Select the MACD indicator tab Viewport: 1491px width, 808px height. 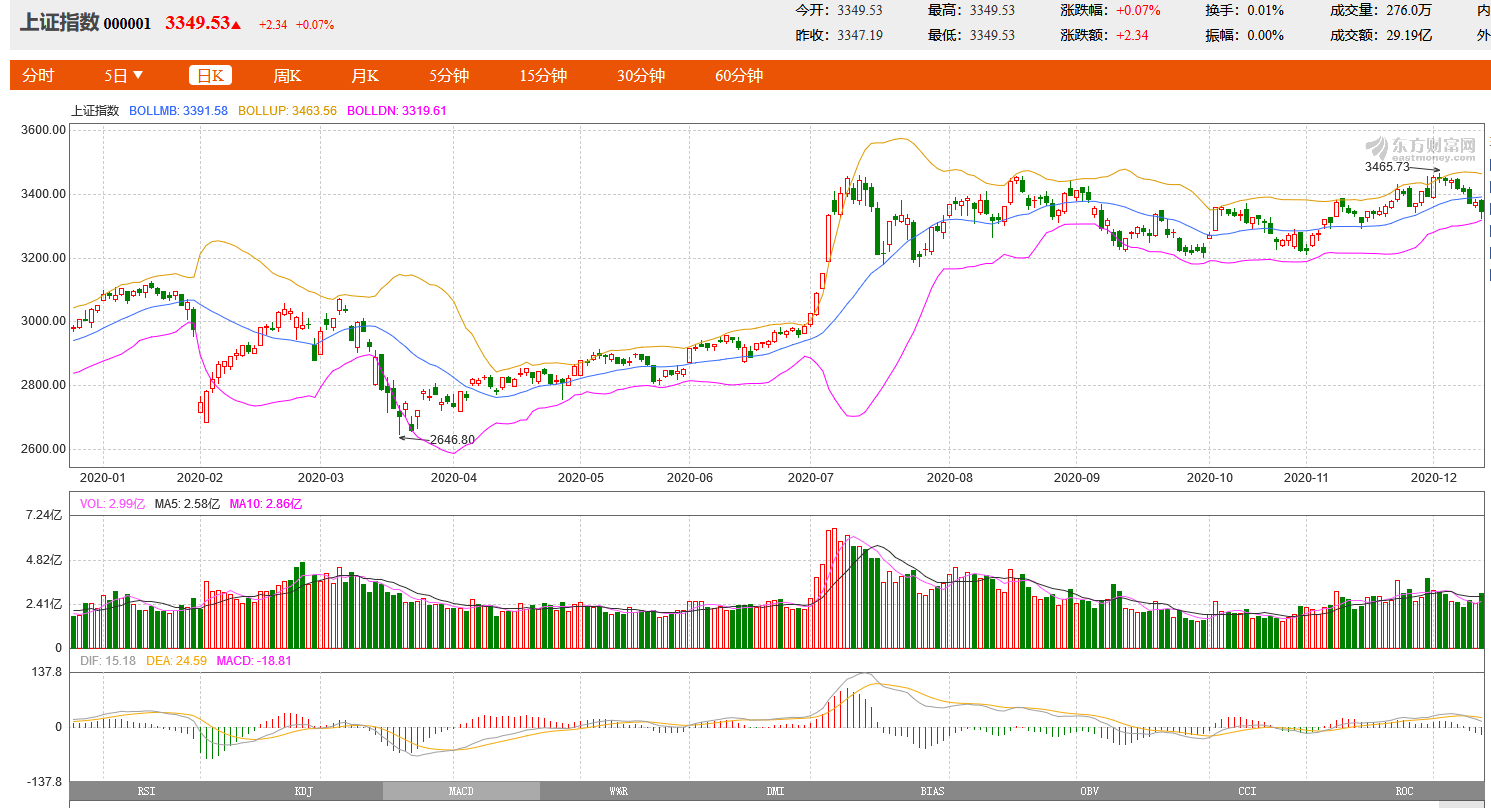[x=461, y=791]
